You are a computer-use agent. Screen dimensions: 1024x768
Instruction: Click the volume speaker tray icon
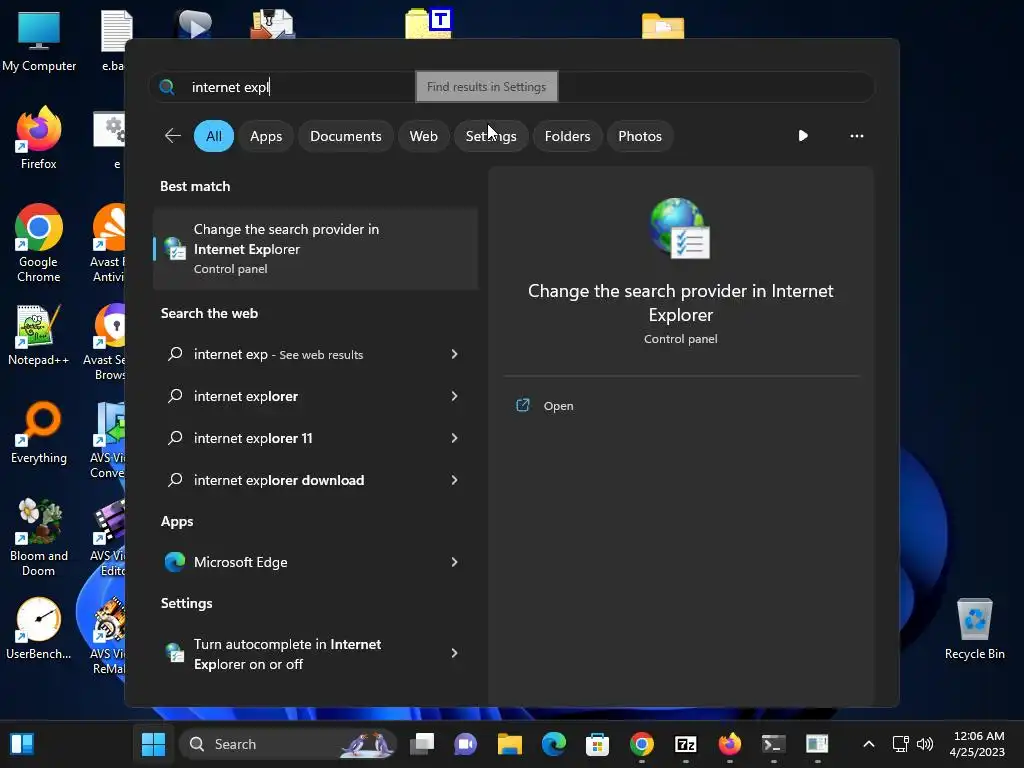coord(925,744)
